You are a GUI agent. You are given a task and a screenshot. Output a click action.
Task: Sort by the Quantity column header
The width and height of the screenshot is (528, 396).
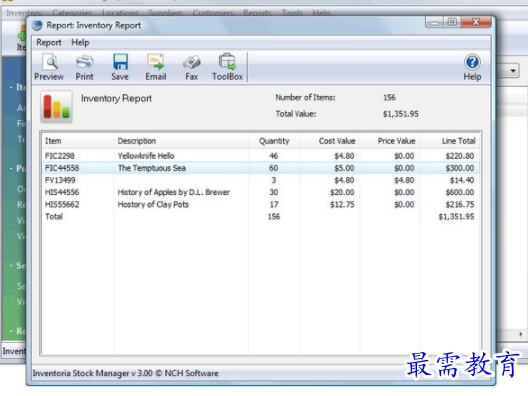[x=274, y=141]
